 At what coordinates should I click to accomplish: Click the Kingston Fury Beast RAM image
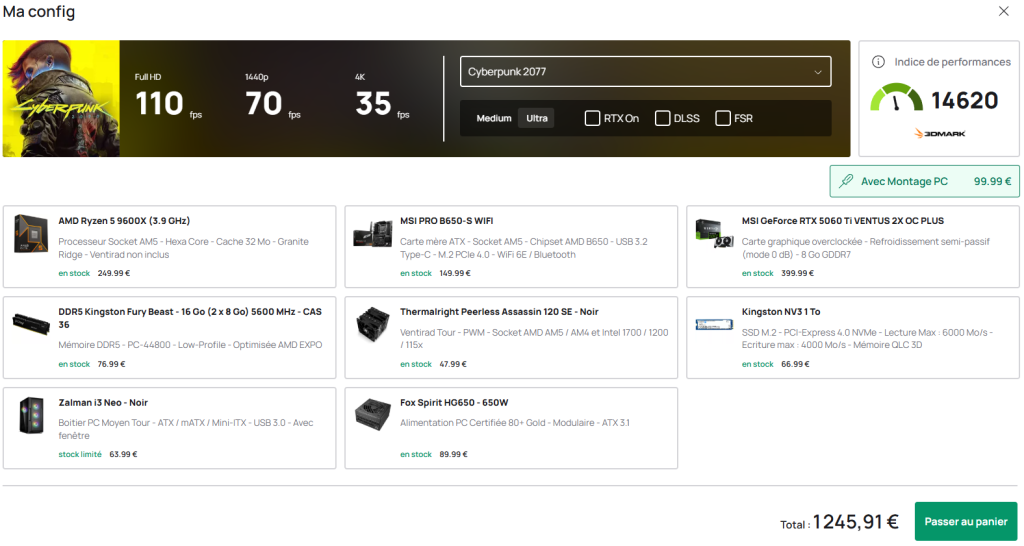click(x=31, y=324)
